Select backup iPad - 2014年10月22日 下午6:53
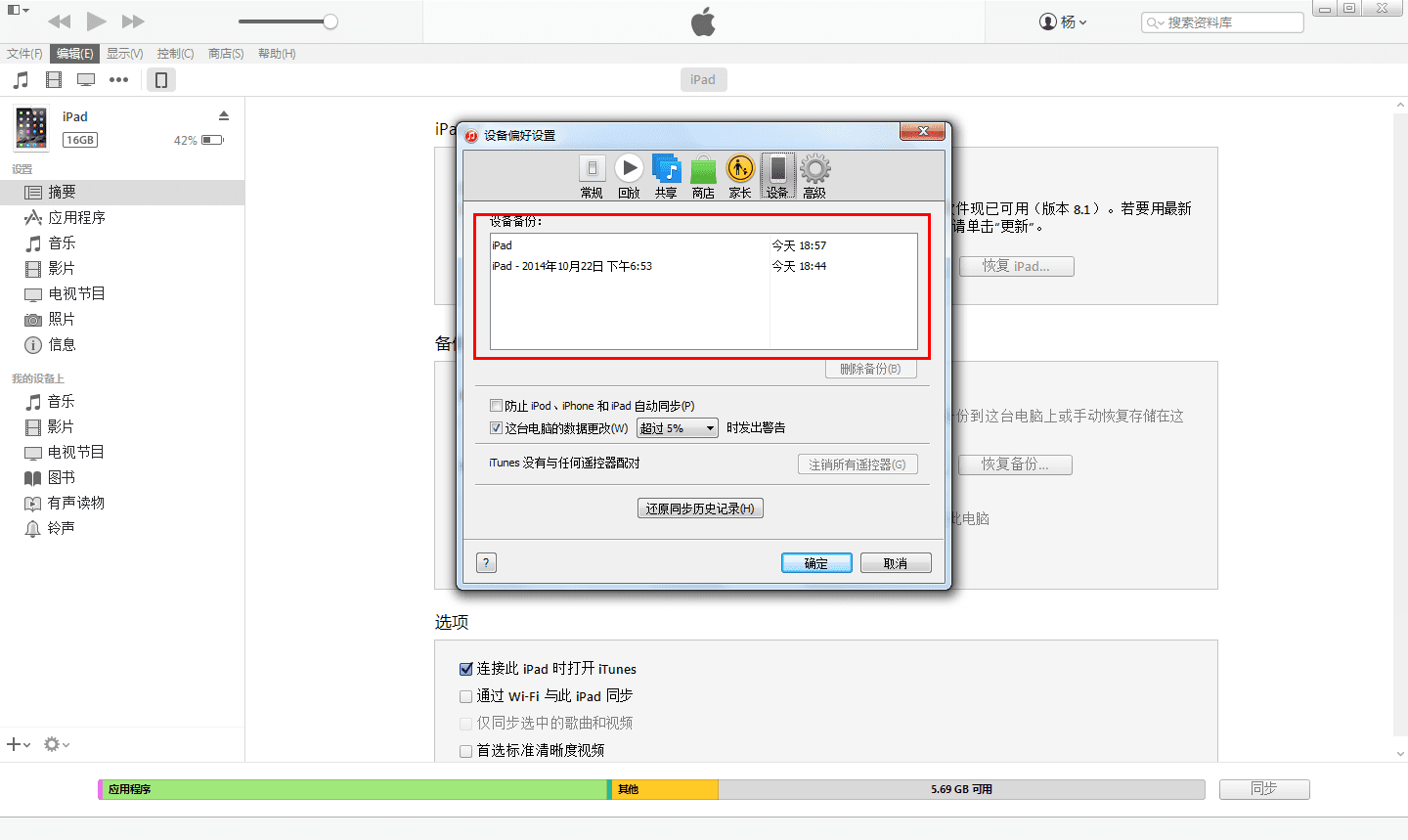The height and width of the screenshot is (840, 1408). click(704, 266)
